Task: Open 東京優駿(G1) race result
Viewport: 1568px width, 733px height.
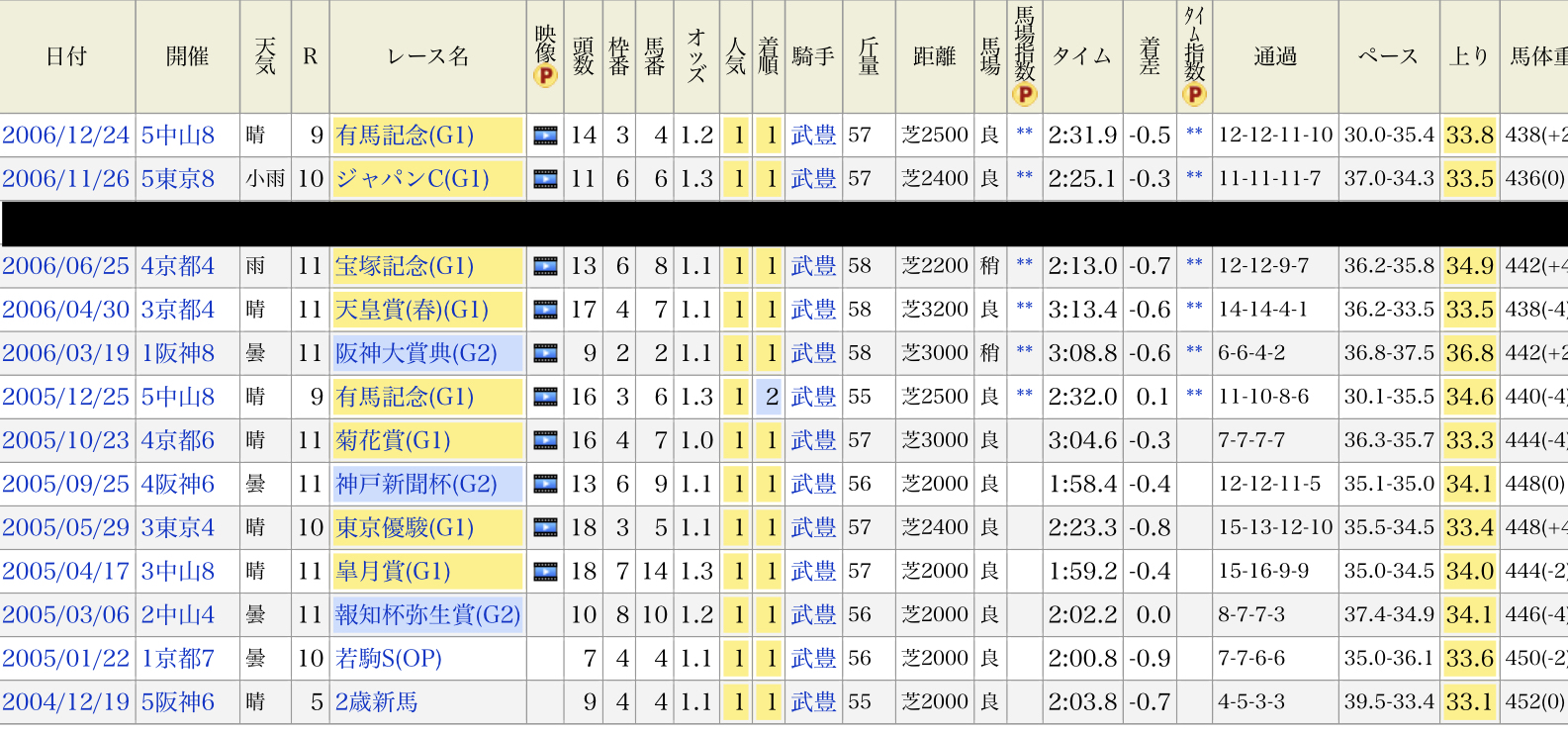Action: (x=405, y=527)
